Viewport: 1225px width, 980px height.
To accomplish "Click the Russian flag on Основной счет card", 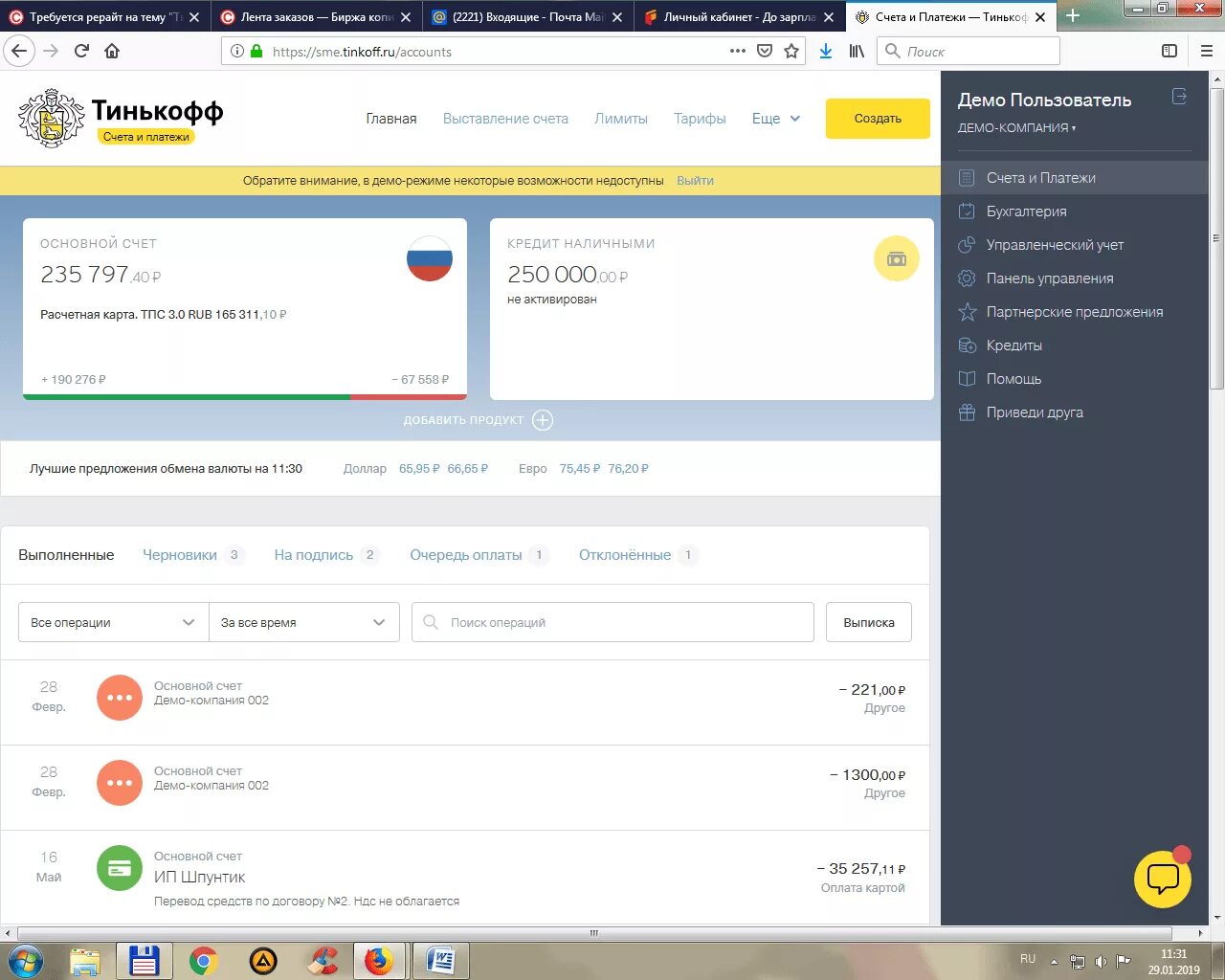I will pos(430,258).
